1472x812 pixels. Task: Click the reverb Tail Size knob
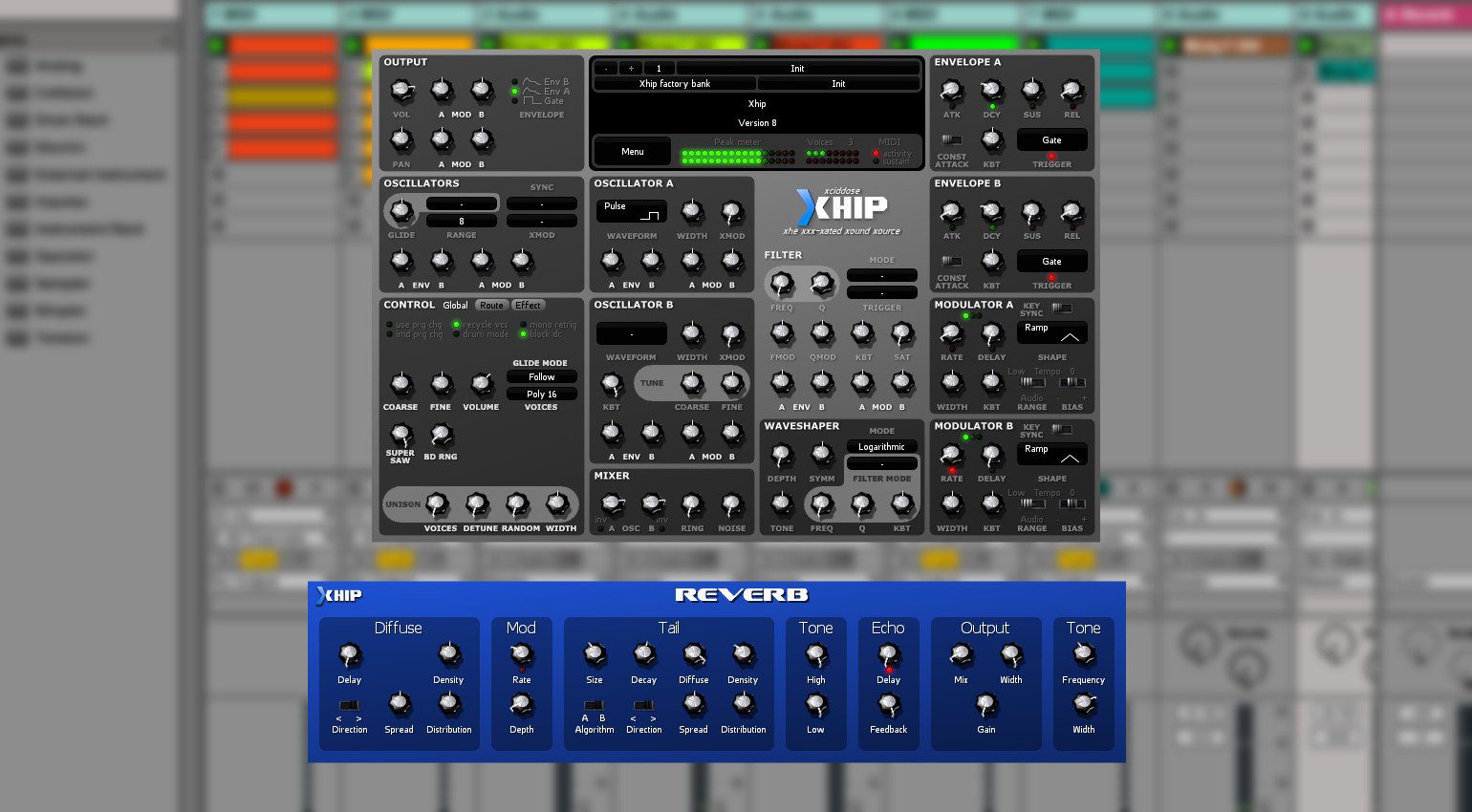595,654
